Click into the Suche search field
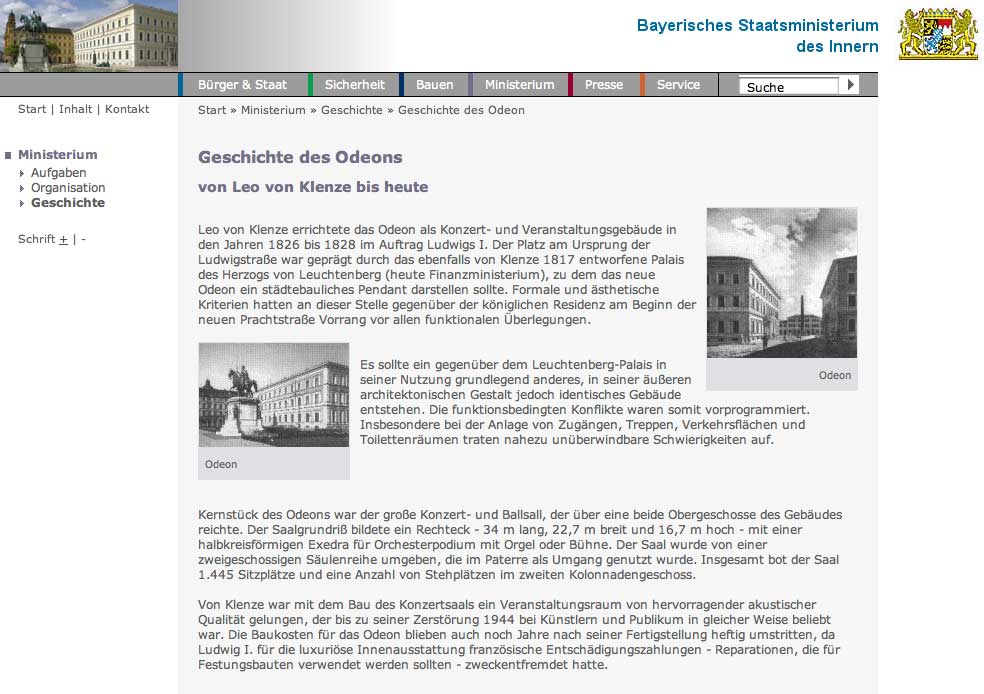The image size is (984, 694). click(x=790, y=87)
